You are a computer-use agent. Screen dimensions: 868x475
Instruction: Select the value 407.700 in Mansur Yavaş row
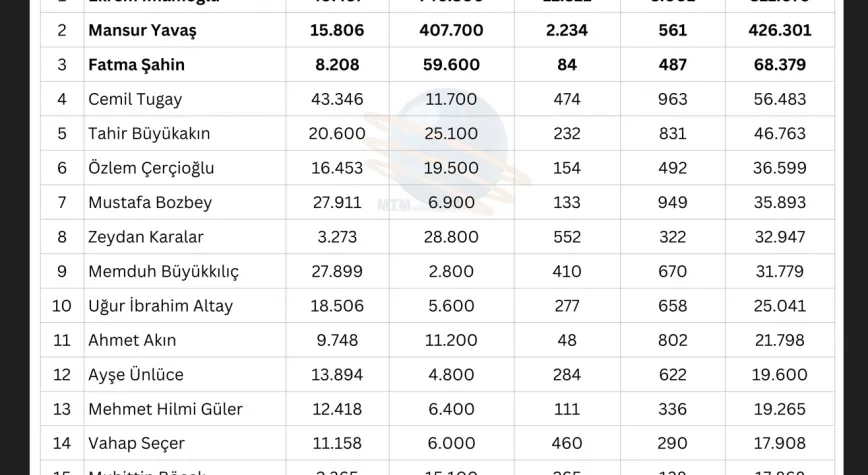(451, 30)
